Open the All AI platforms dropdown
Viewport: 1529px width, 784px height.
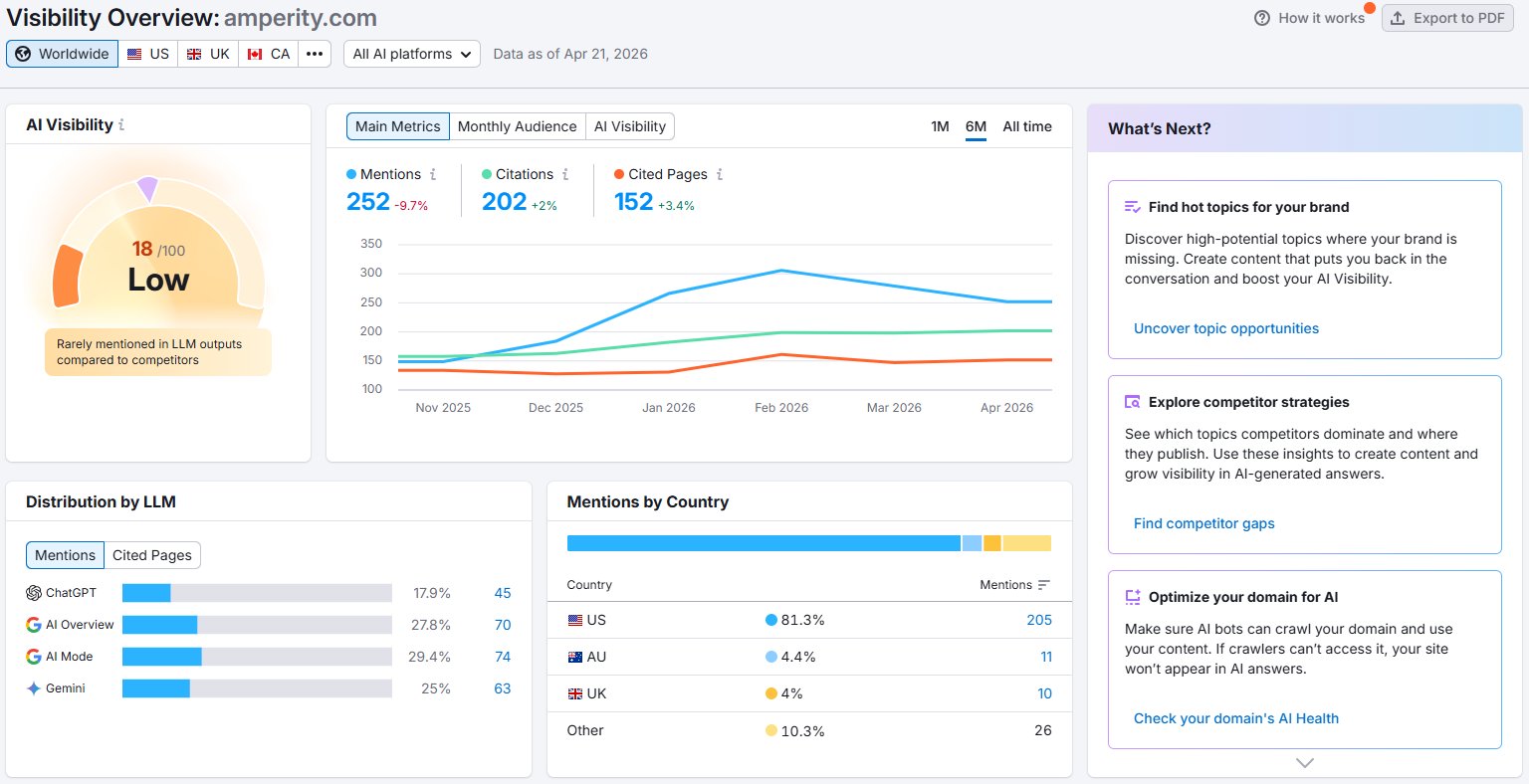tap(412, 54)
